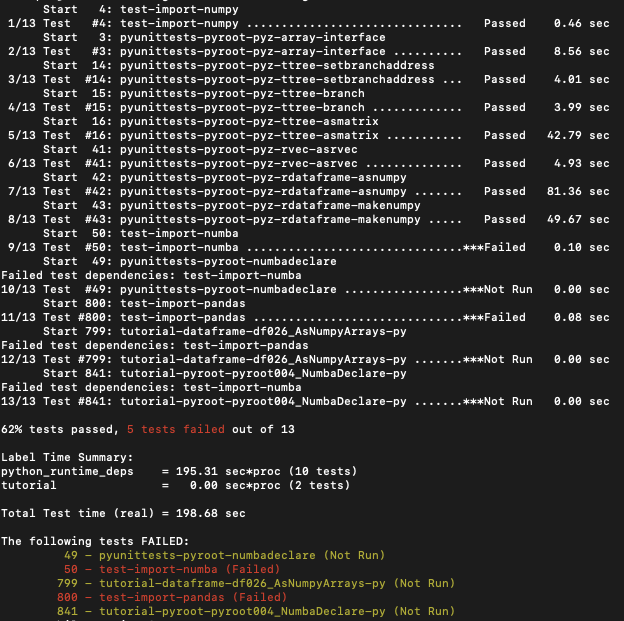
Task: Click 'Passed' status on test-import-numpy line
Action: tap(505, 23)
